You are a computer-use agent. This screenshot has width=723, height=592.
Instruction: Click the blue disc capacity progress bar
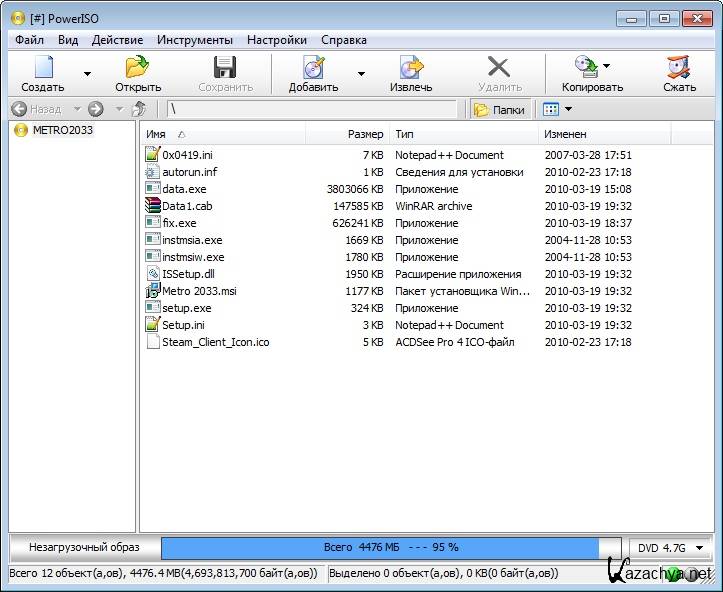click(x=380, y=547)
